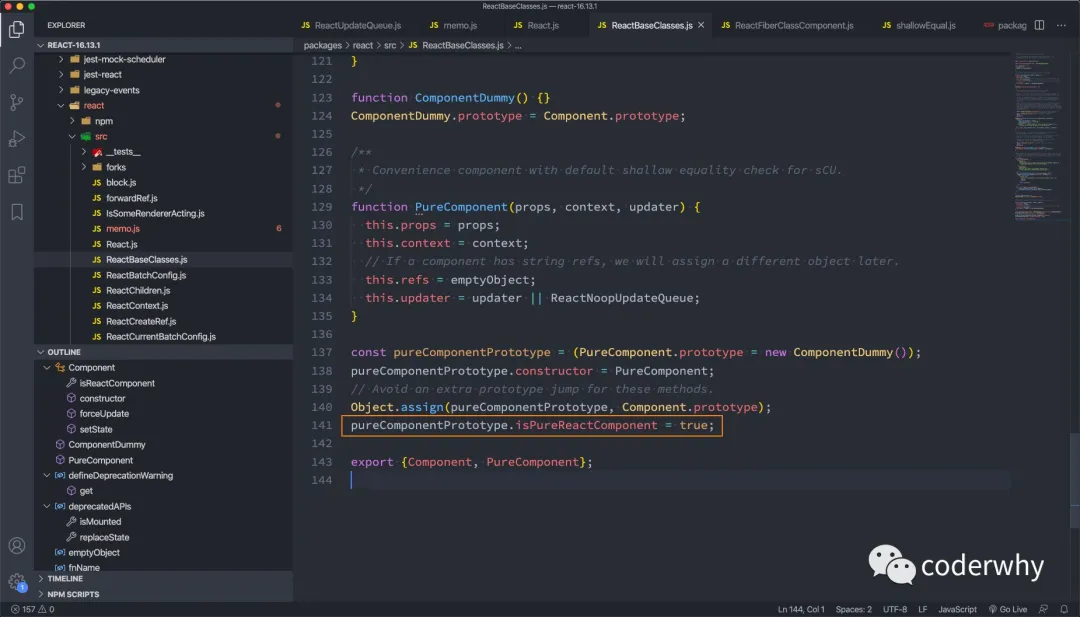Switch to ReactUpdateQueue.js tab

(351, 25)
